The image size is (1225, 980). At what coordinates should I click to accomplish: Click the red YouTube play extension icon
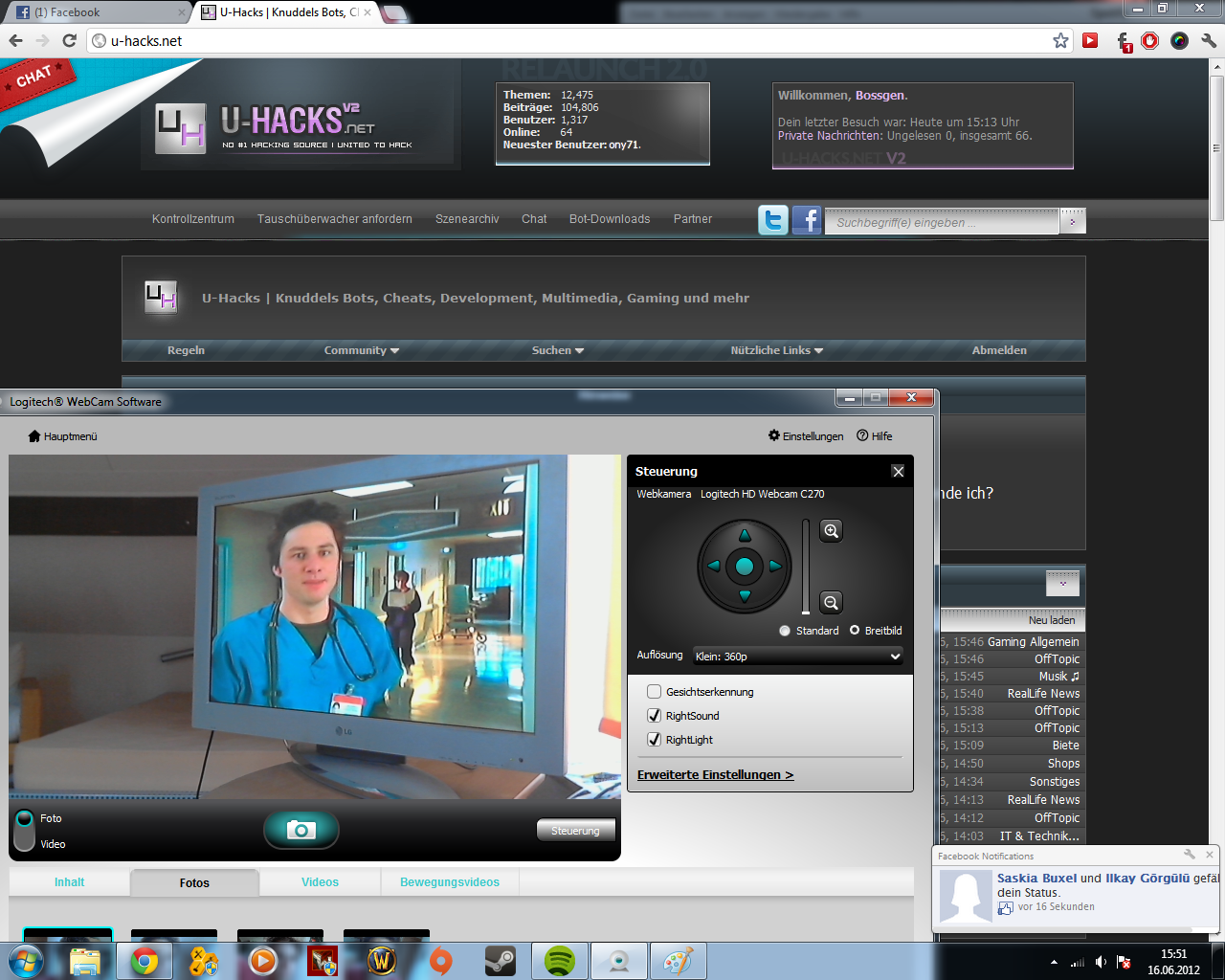click(x=1090, y=40)
